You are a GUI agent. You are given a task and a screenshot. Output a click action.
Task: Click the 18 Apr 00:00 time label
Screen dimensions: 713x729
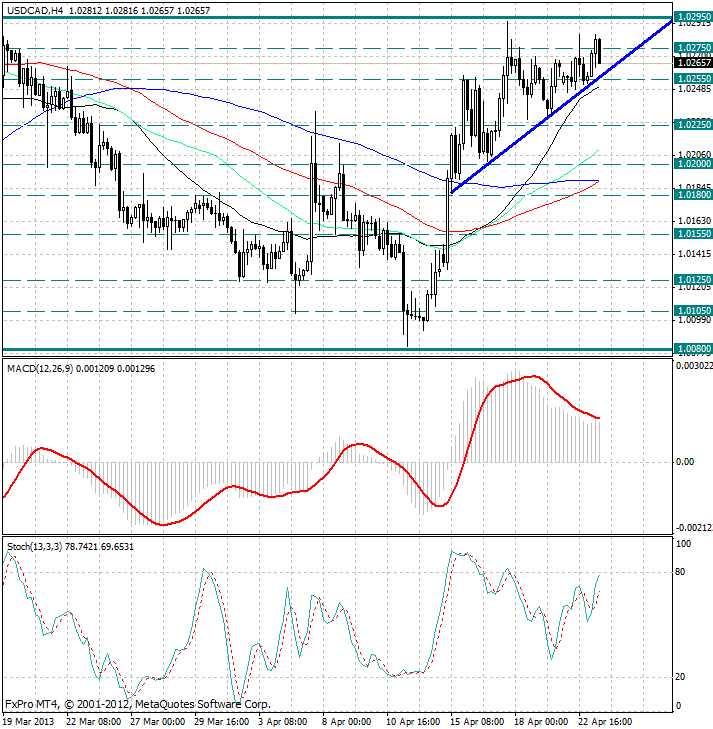pos(541,722)
